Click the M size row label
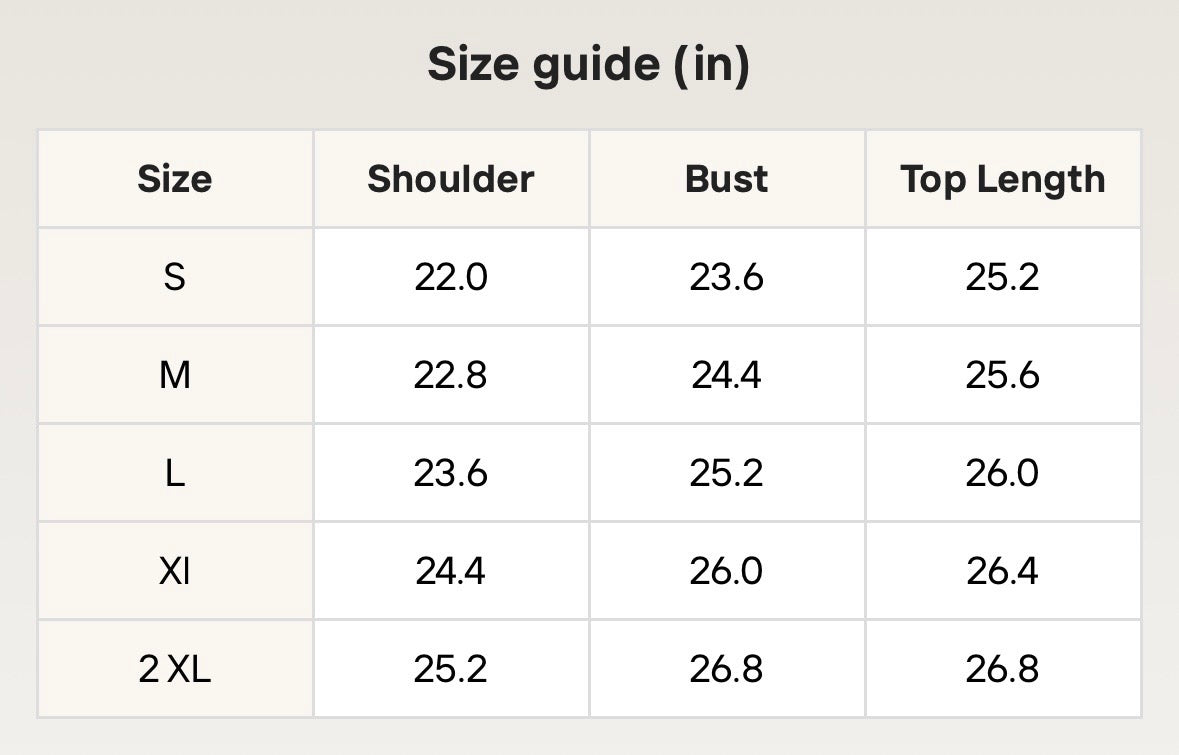Image resolution: width=1179 pixels, height=755 pixels. click(174, 374)
